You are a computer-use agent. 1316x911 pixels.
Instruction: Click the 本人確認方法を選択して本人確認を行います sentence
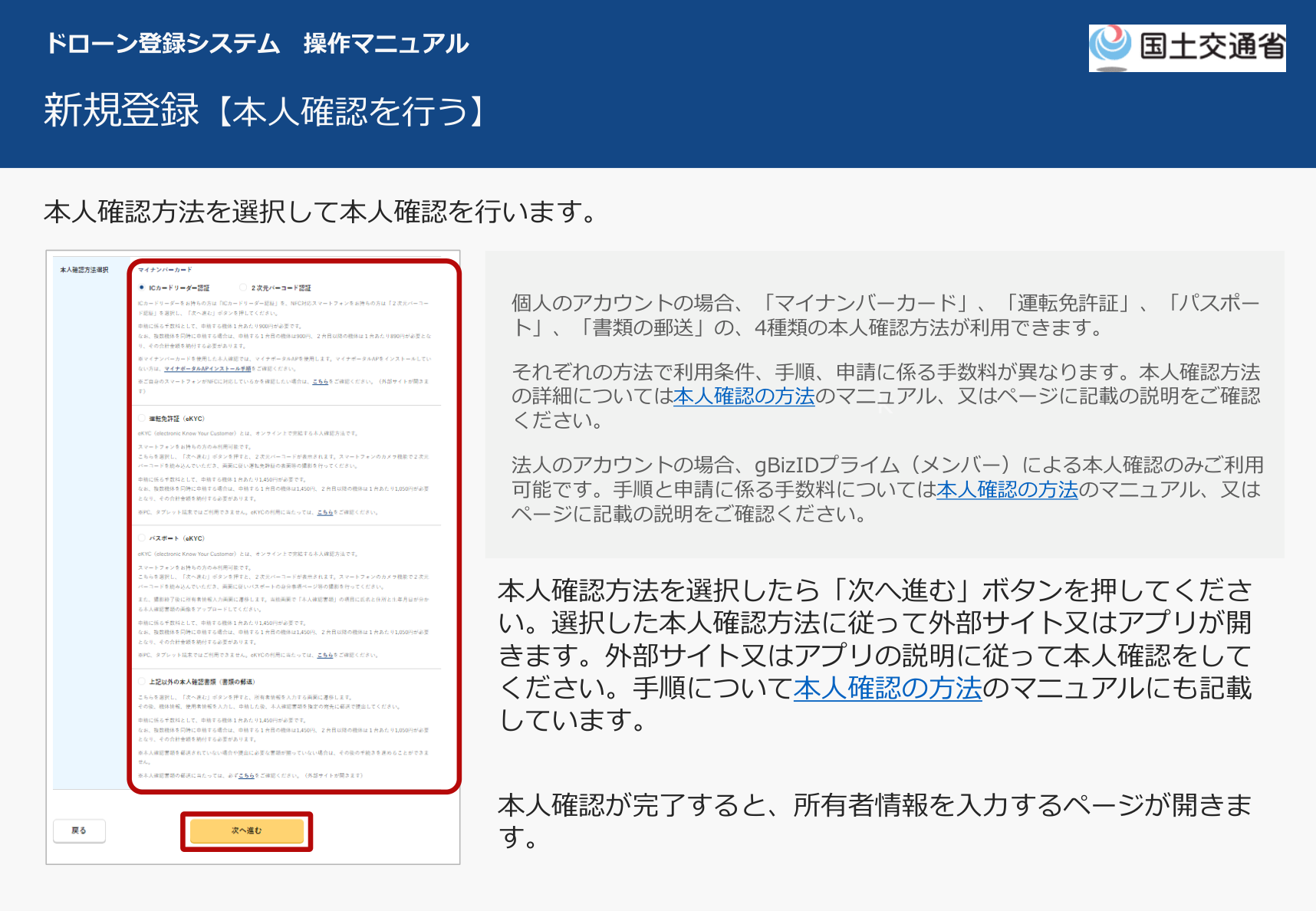click(x=321, y=212)
